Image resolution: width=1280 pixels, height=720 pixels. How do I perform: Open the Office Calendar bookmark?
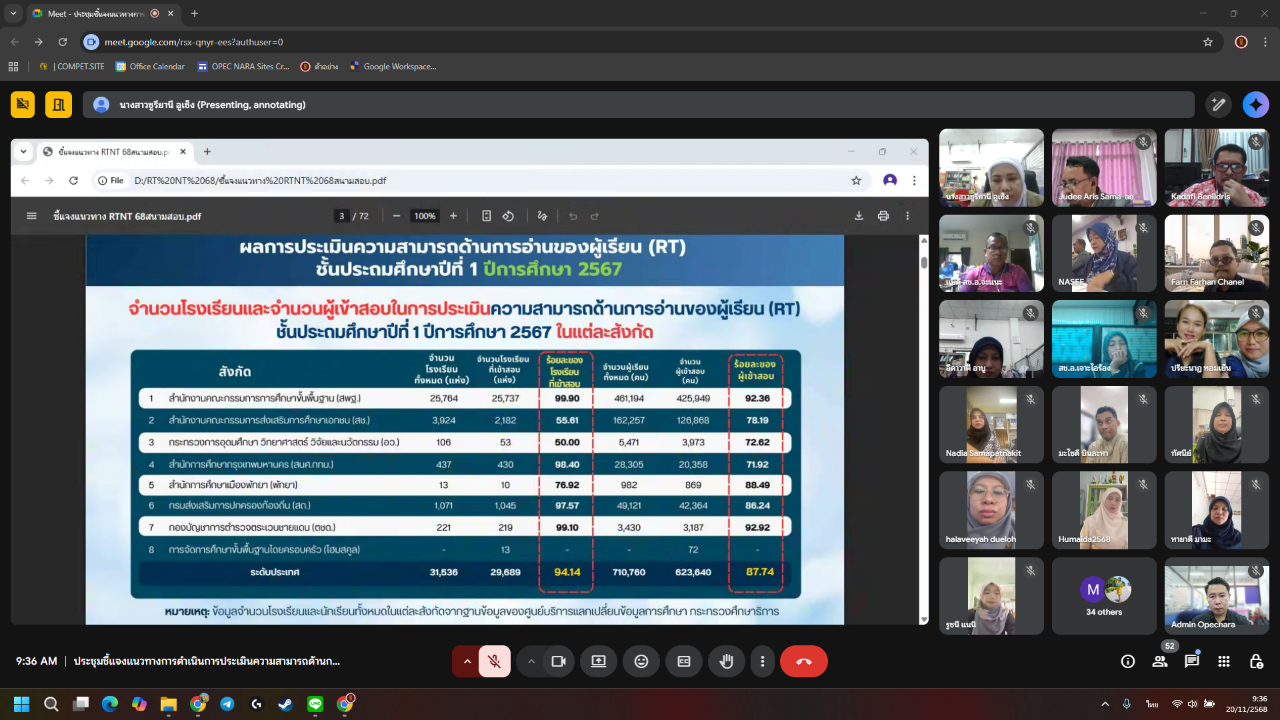[150, 67]
